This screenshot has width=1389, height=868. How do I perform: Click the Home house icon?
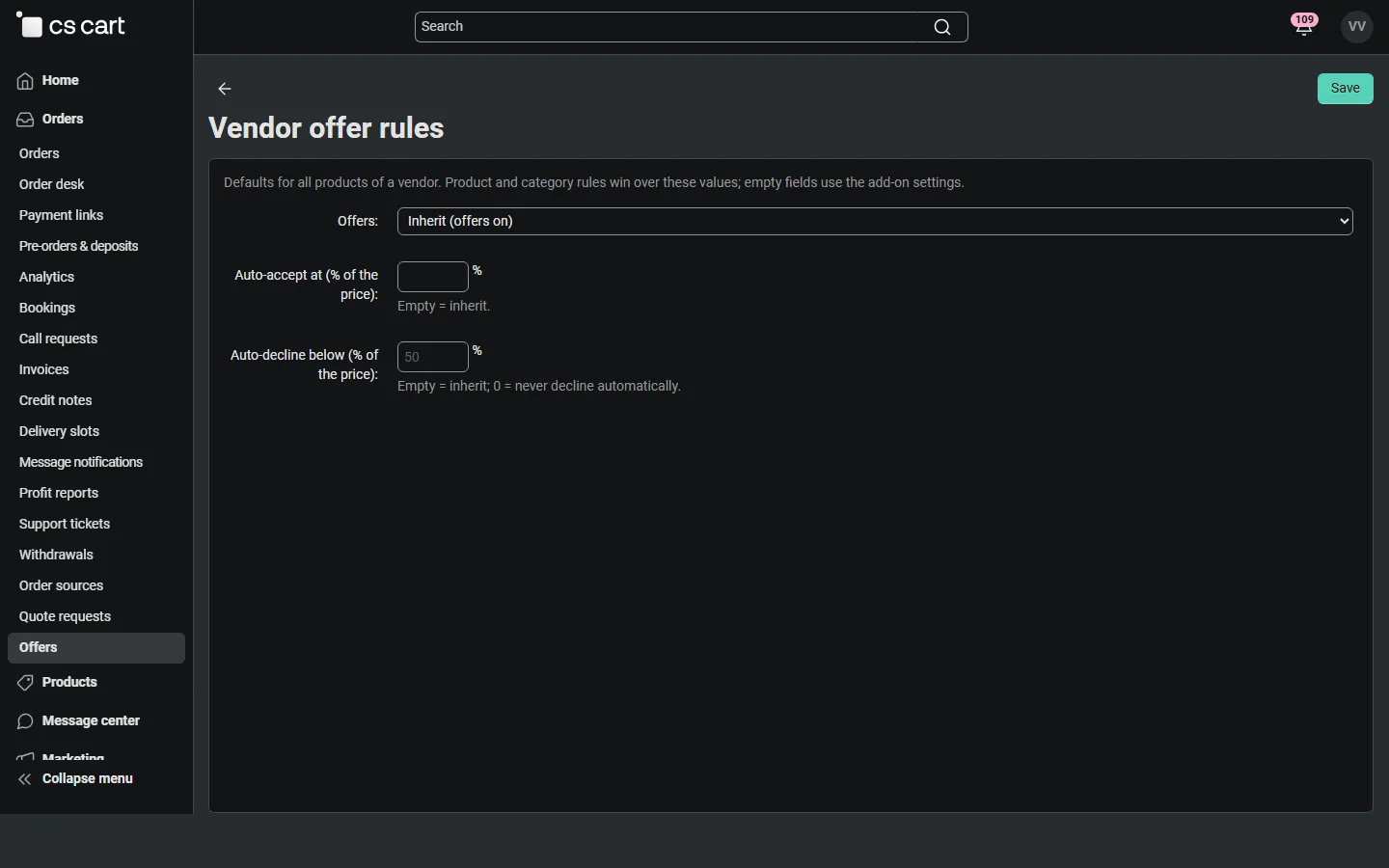(25, 81)
